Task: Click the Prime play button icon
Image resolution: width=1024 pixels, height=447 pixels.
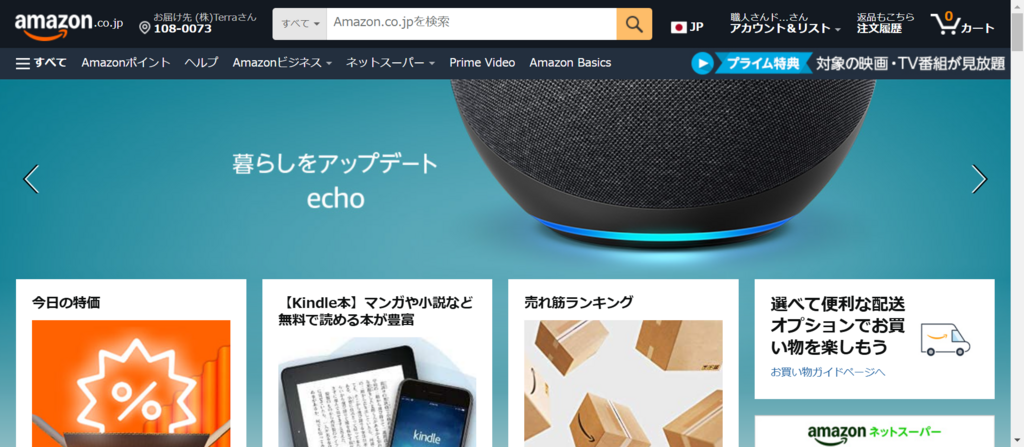Action: 703,63
